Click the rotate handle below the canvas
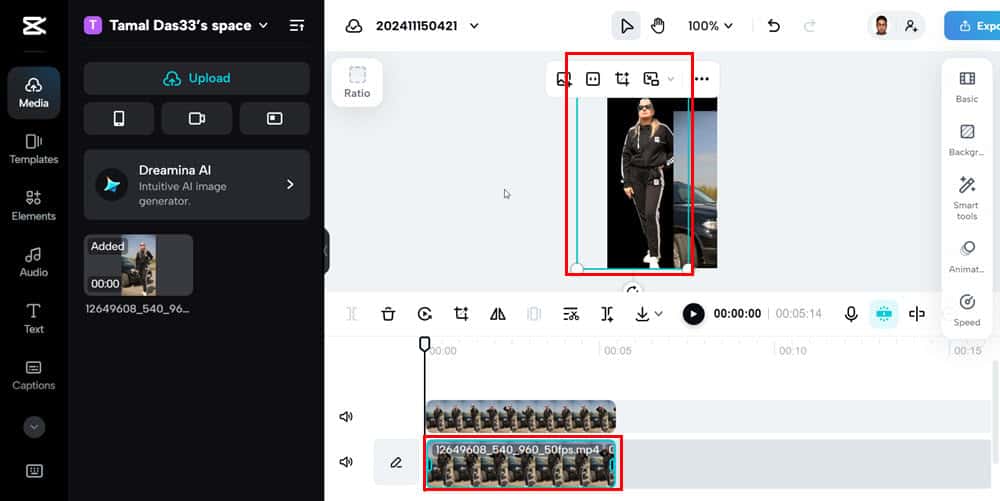This screenshot has width=1000, height=501. [632, 290]
